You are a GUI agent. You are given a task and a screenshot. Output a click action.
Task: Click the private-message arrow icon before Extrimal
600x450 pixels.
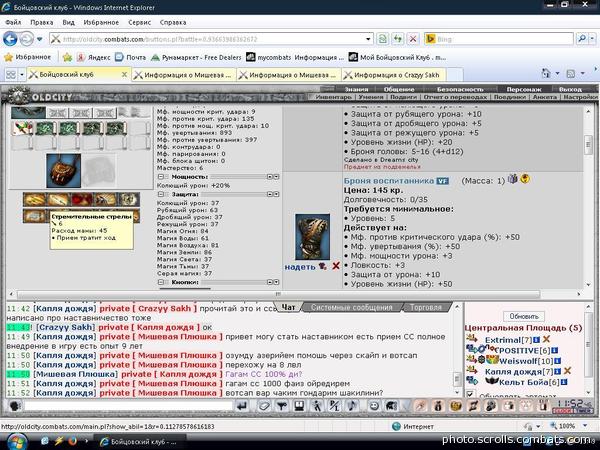point(472,339)
